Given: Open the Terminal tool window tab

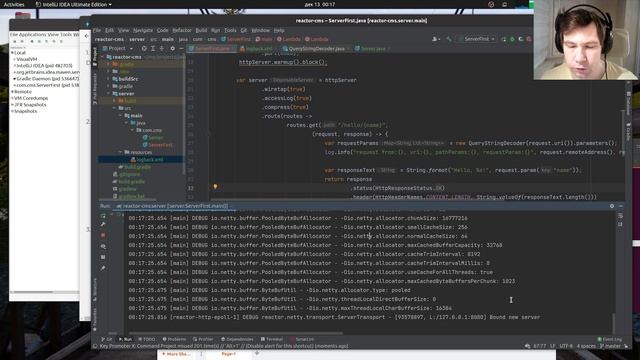Looking at the screenshot, I should [x=272, y=339].
